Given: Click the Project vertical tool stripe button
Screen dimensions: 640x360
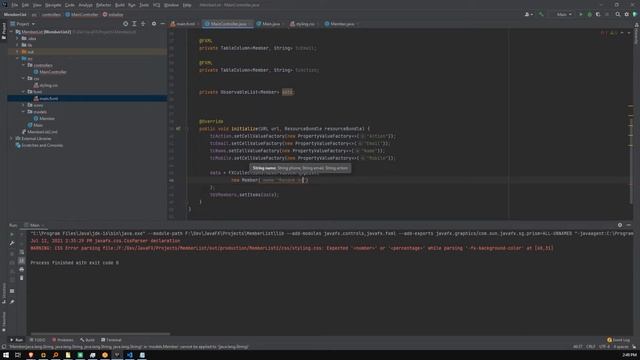Looking at the screenshot, I should point(4,31).
